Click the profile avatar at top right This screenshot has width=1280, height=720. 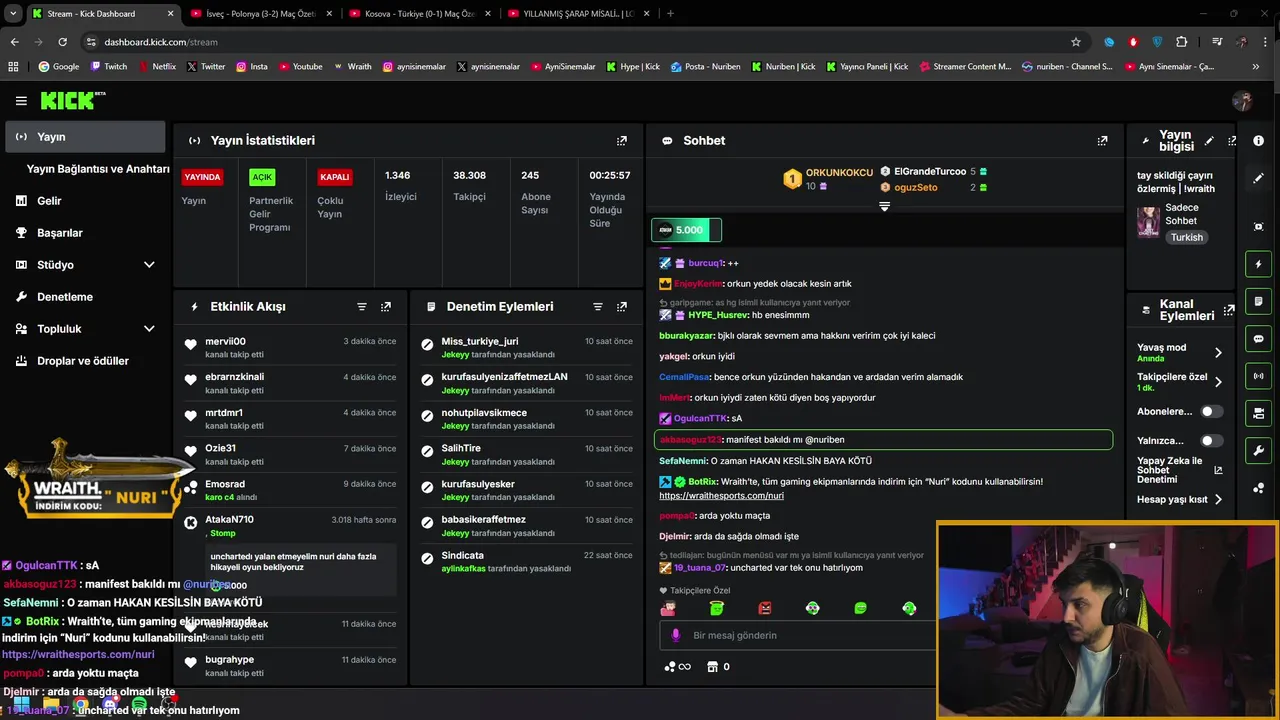click(1242, 101)
